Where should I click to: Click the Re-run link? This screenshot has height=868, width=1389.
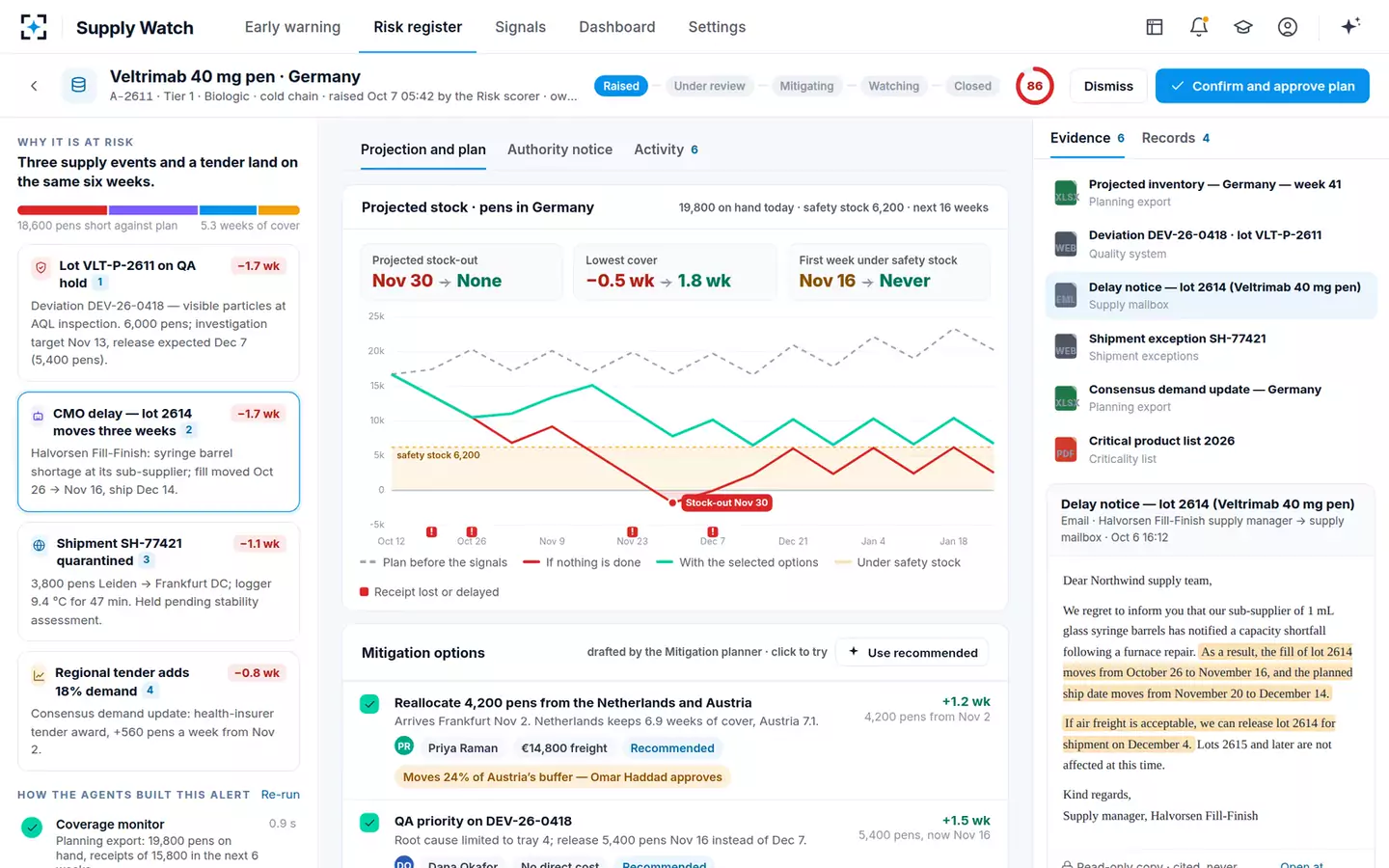pos(280,795)
